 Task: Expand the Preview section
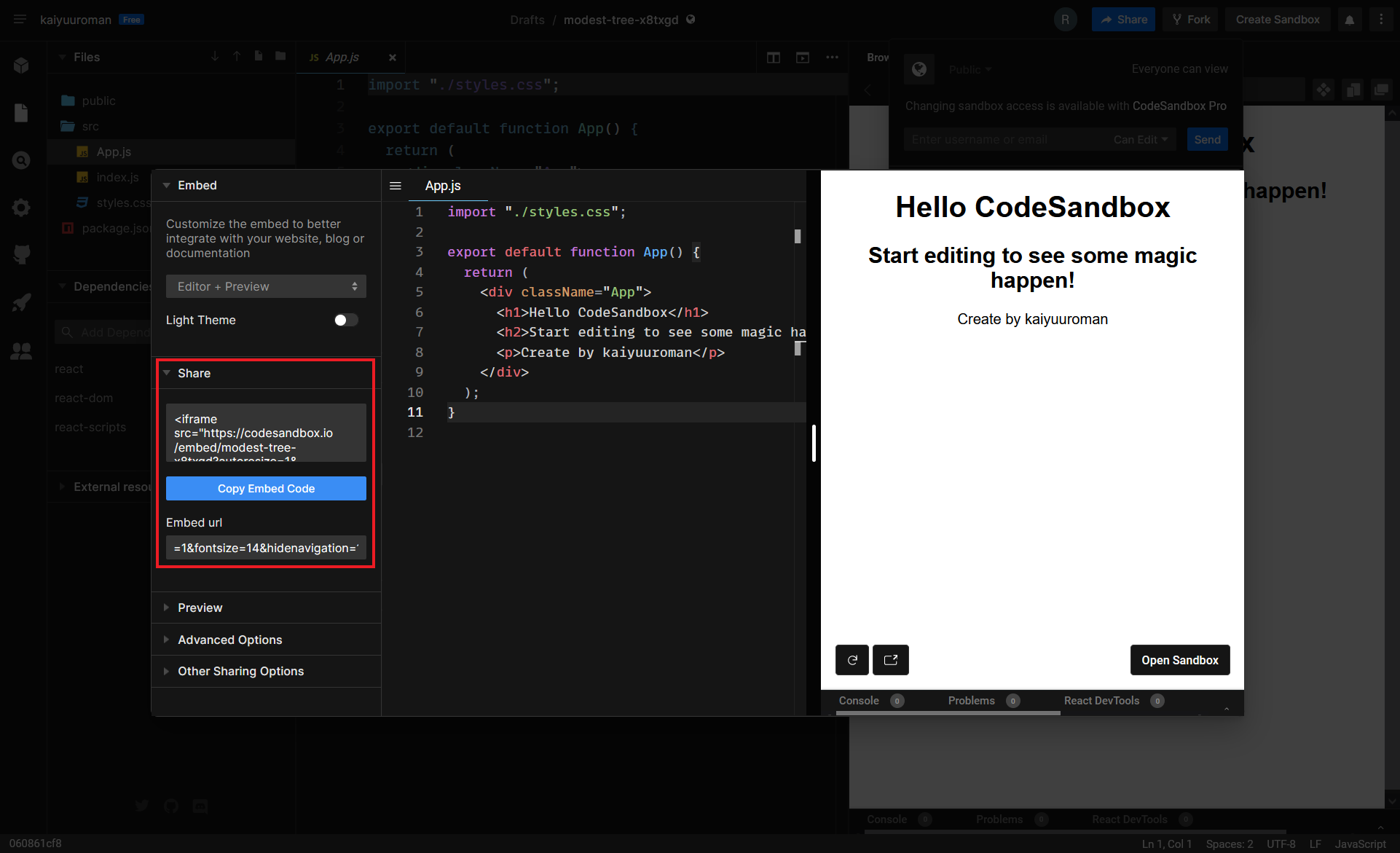[x=200, y=608]
